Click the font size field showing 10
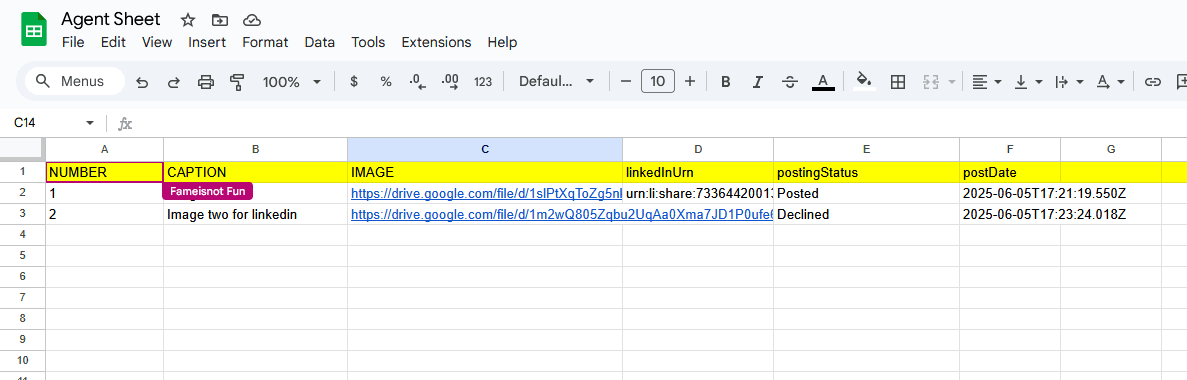Image resolution: width=1187 pixels, height=380 pixels. click(658, 82)
